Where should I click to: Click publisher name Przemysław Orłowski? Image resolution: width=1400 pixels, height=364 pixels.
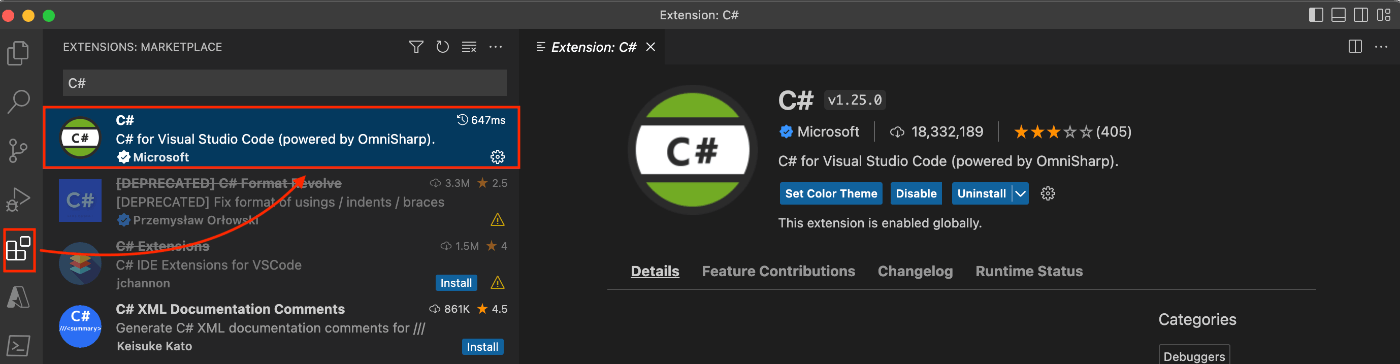[195, 220]
